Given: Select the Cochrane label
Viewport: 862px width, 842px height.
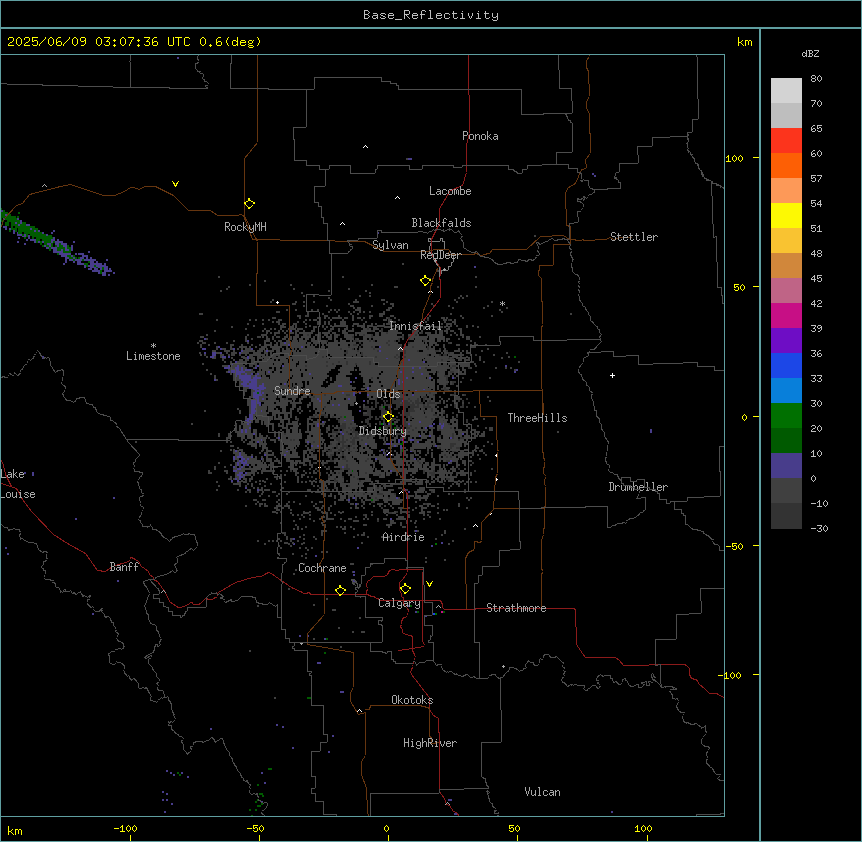Looking at the screenshot, I should point(322,568).
